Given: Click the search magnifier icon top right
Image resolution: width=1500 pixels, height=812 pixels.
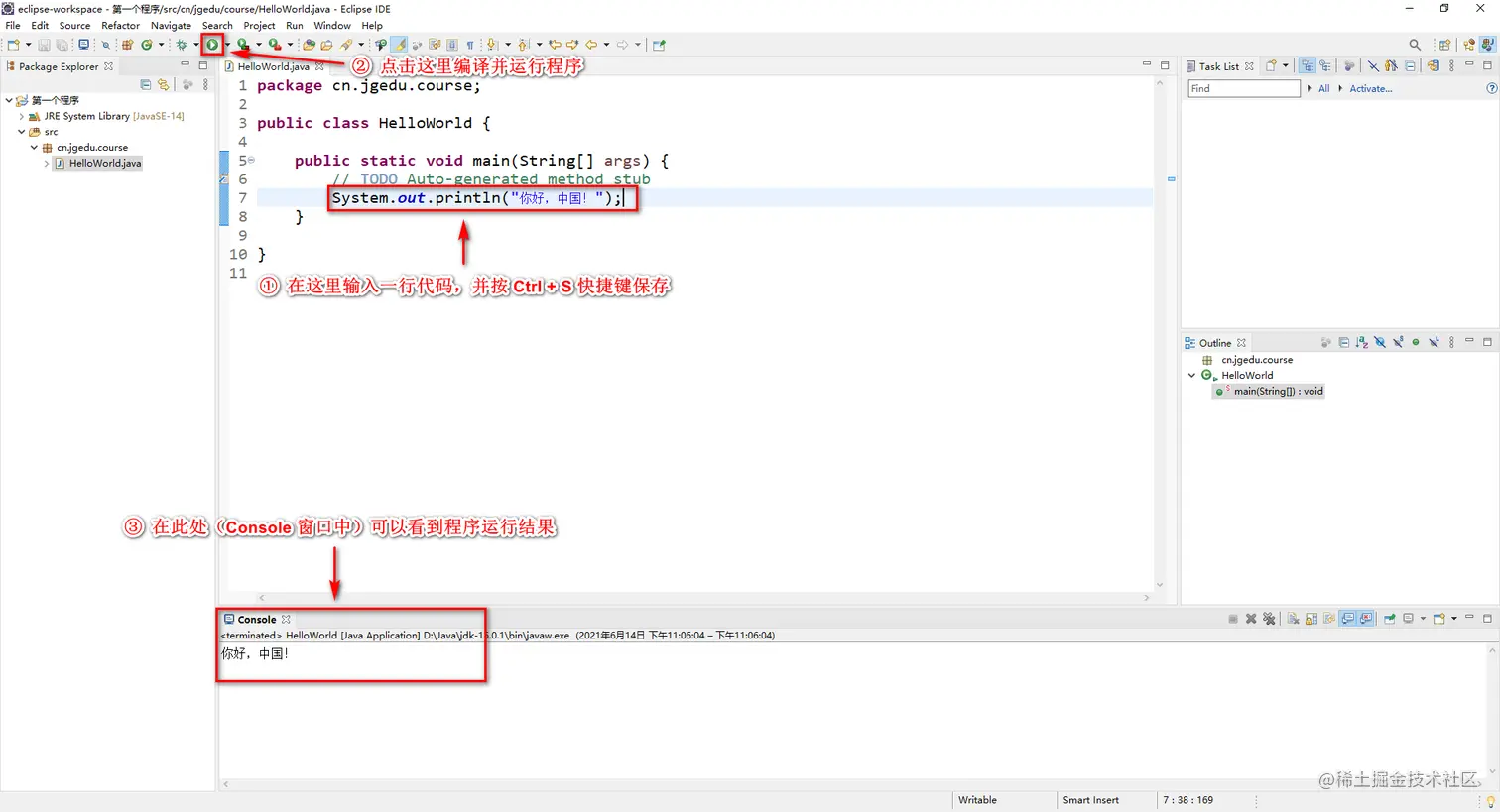Looking at the screenshot, I should 1415,45.
